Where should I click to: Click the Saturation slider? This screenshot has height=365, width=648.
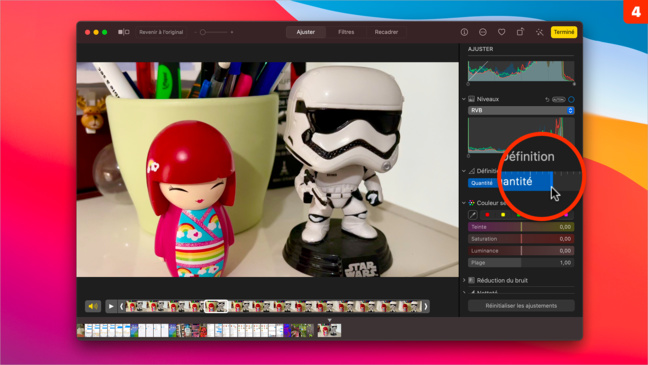tap(521, 239)
